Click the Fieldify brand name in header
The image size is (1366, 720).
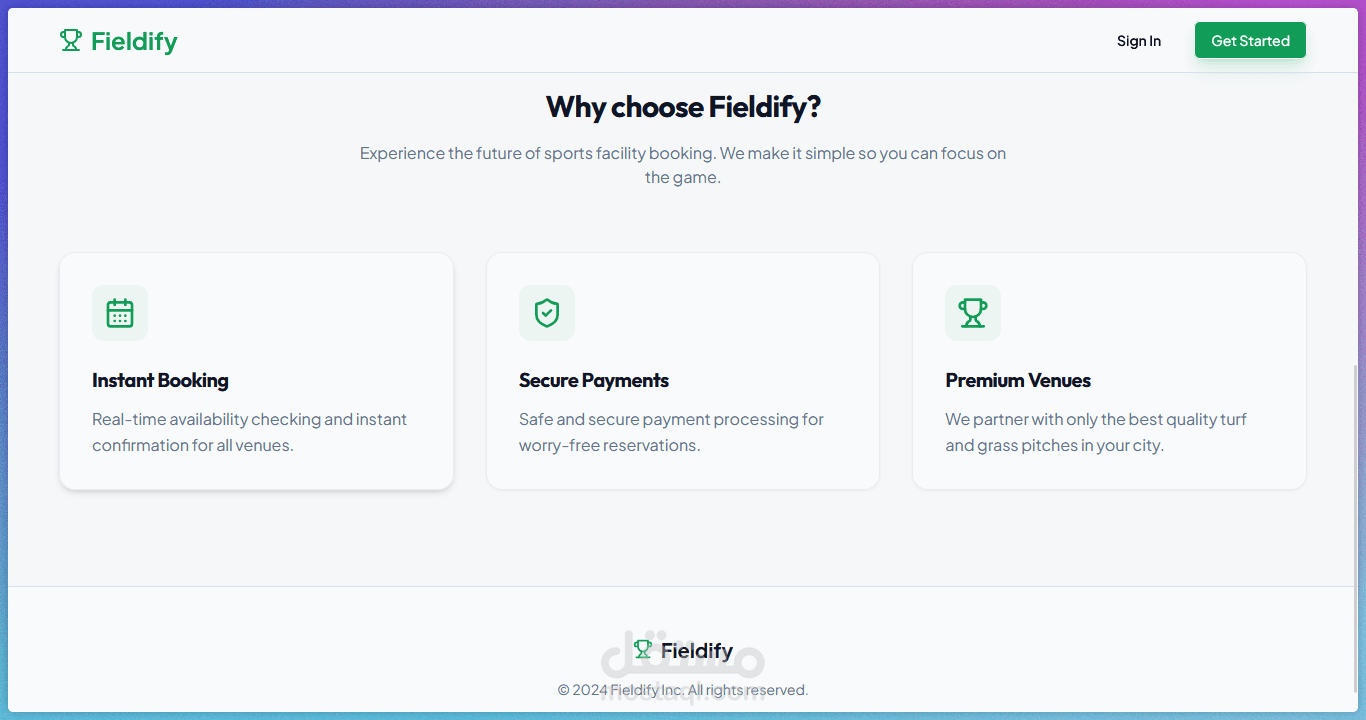click(x=134, y=41)
